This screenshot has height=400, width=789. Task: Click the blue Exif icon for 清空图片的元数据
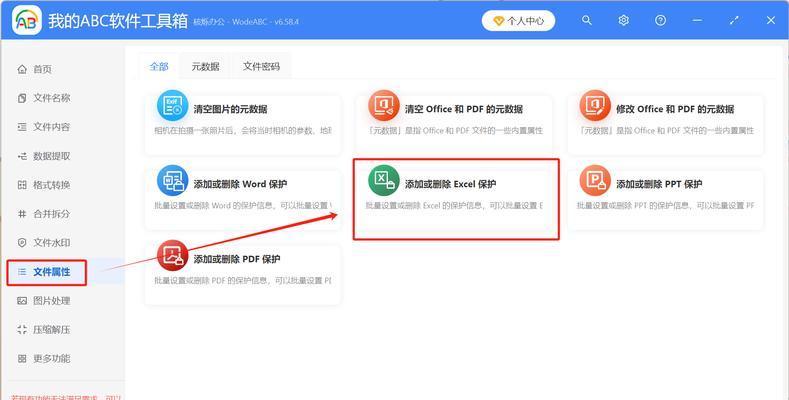coord(172,106)
